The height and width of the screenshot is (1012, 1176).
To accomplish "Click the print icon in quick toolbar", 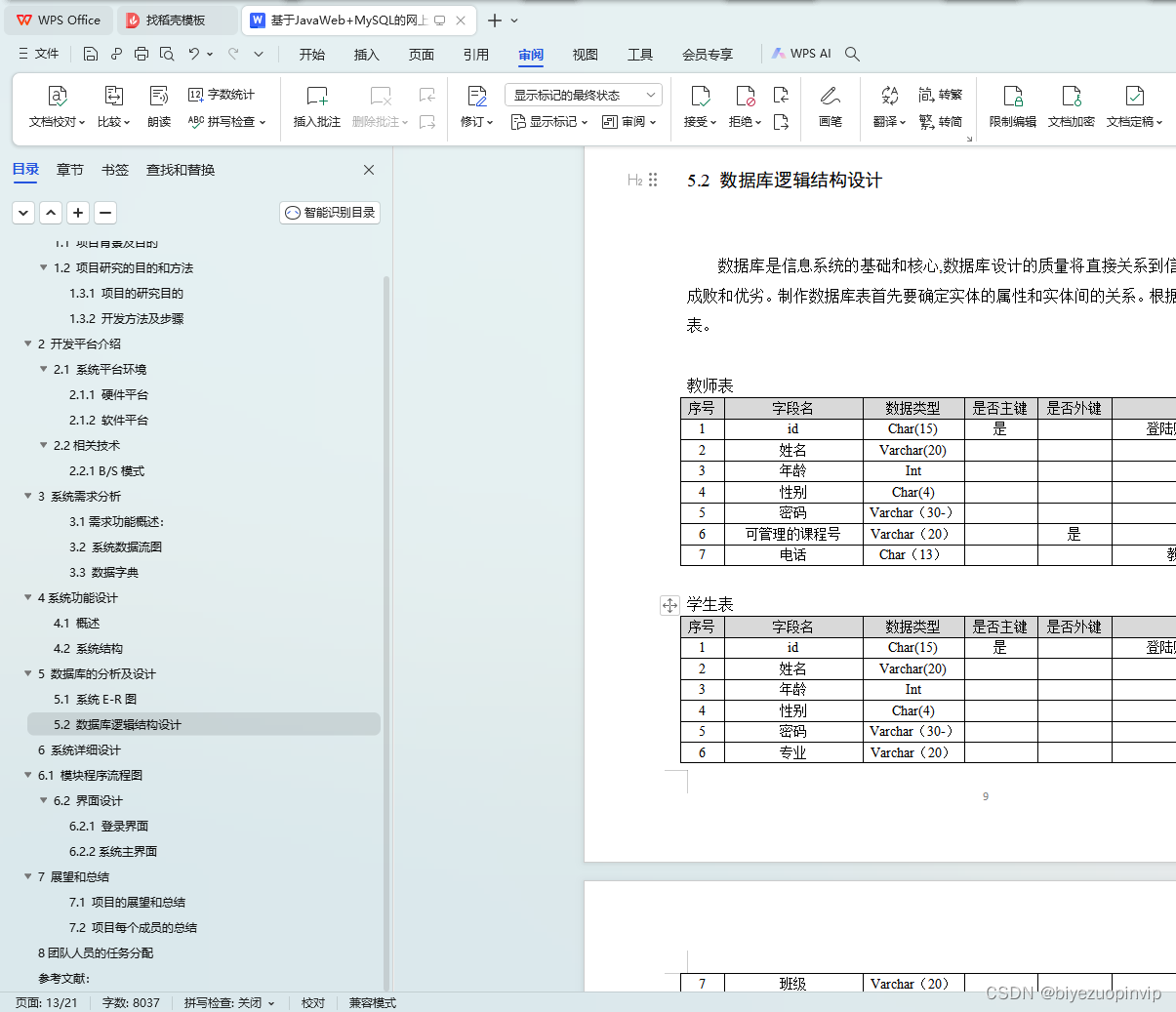I will click(142, 54).
